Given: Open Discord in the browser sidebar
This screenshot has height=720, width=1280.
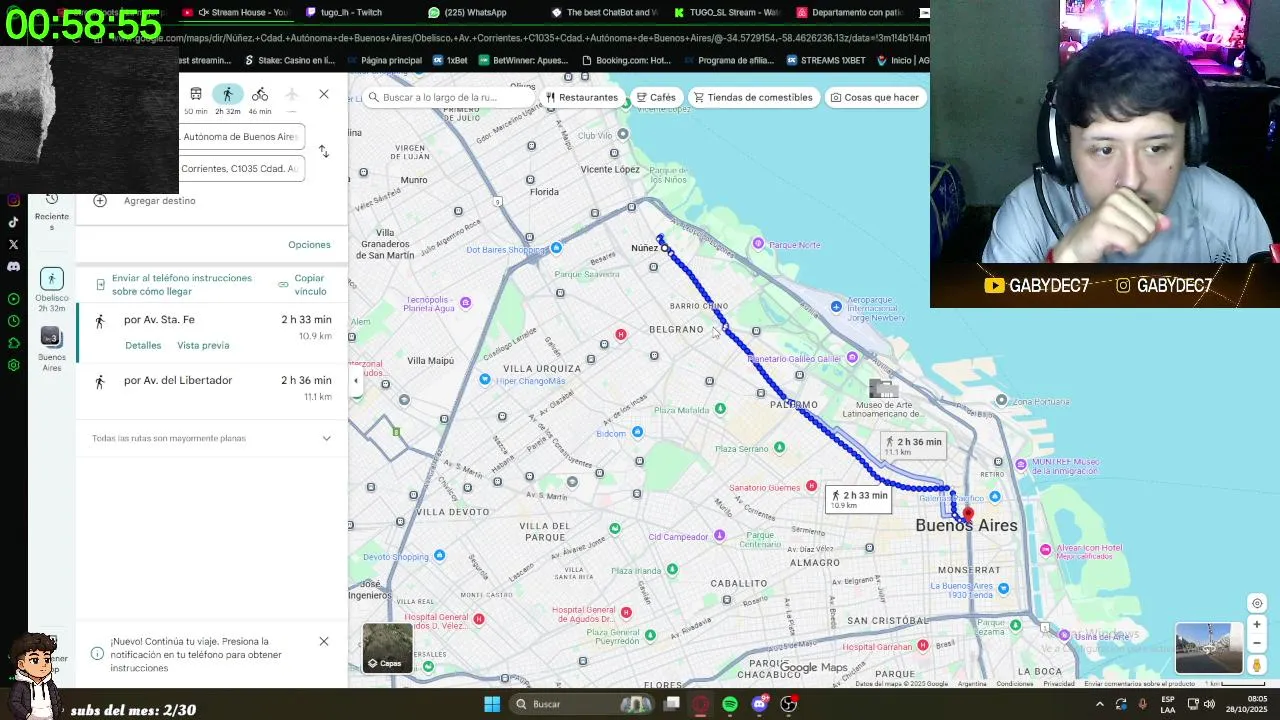Looking at the screenshot, I should tap(13, 267).
